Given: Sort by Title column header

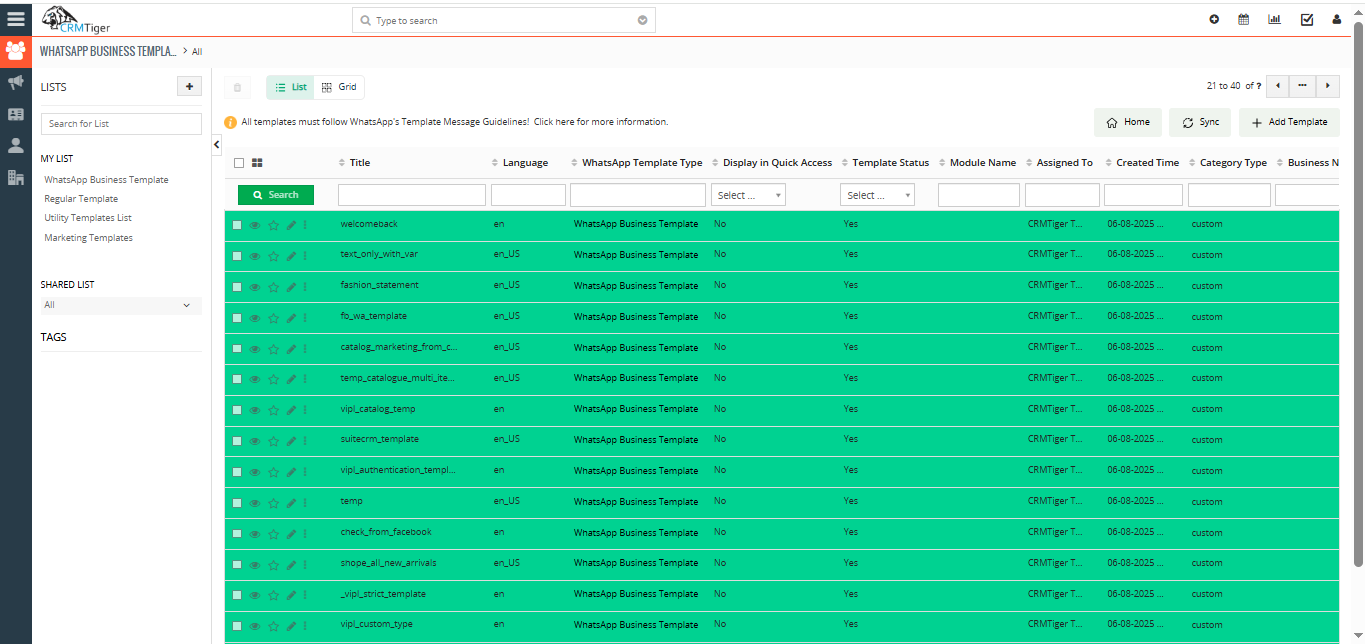Looking at the screenshot, I should tap(360, 163).
